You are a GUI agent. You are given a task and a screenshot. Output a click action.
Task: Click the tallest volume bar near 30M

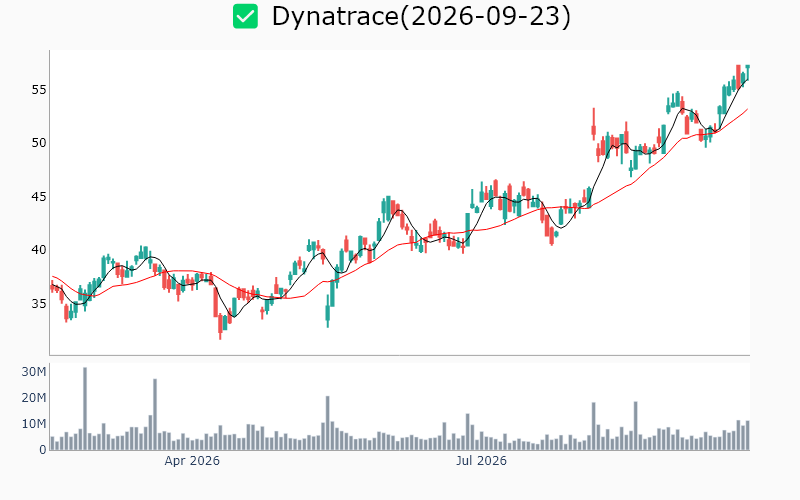point(85,408)
